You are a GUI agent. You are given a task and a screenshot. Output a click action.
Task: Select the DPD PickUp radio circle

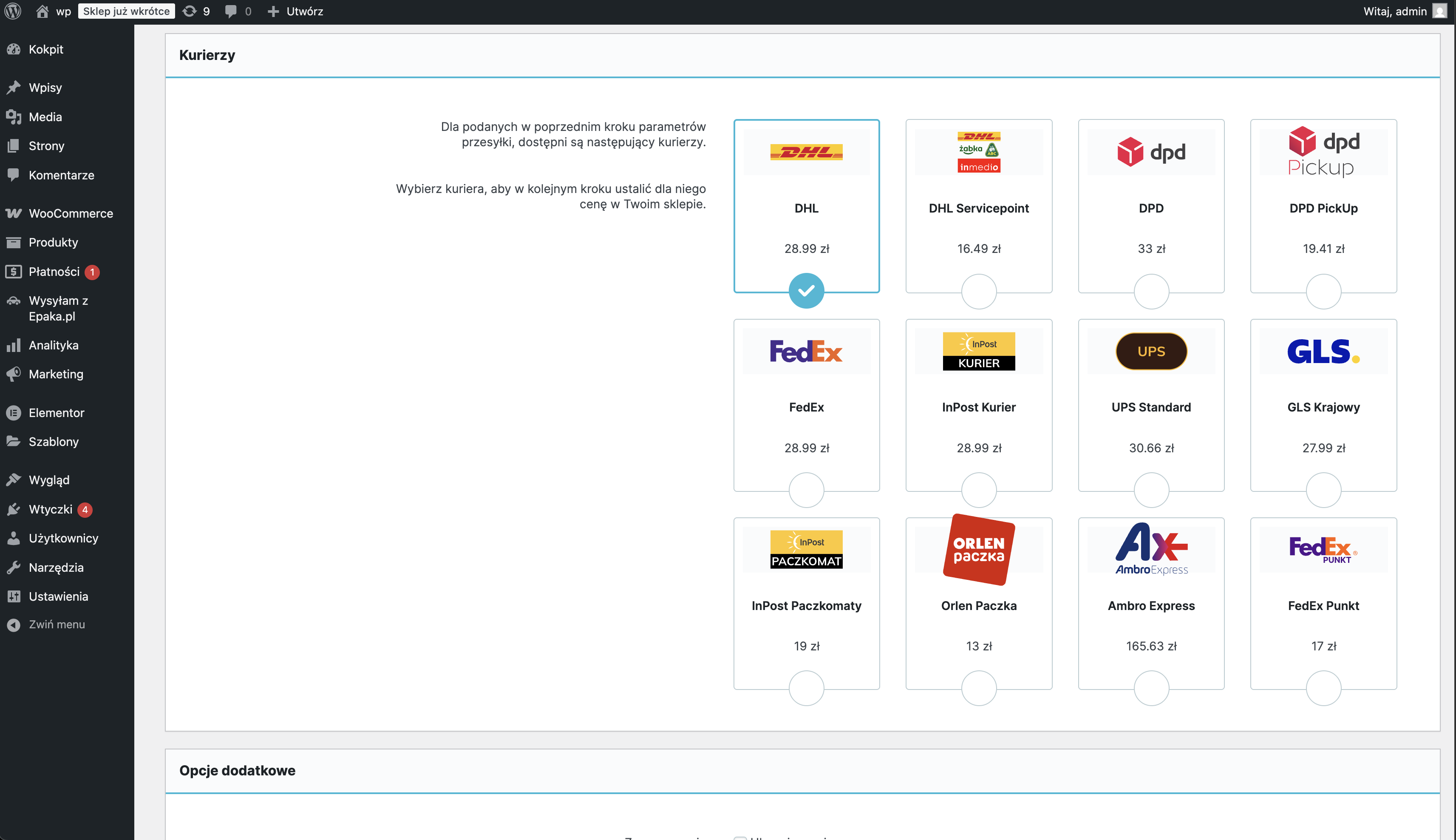tap(1323, 291)
